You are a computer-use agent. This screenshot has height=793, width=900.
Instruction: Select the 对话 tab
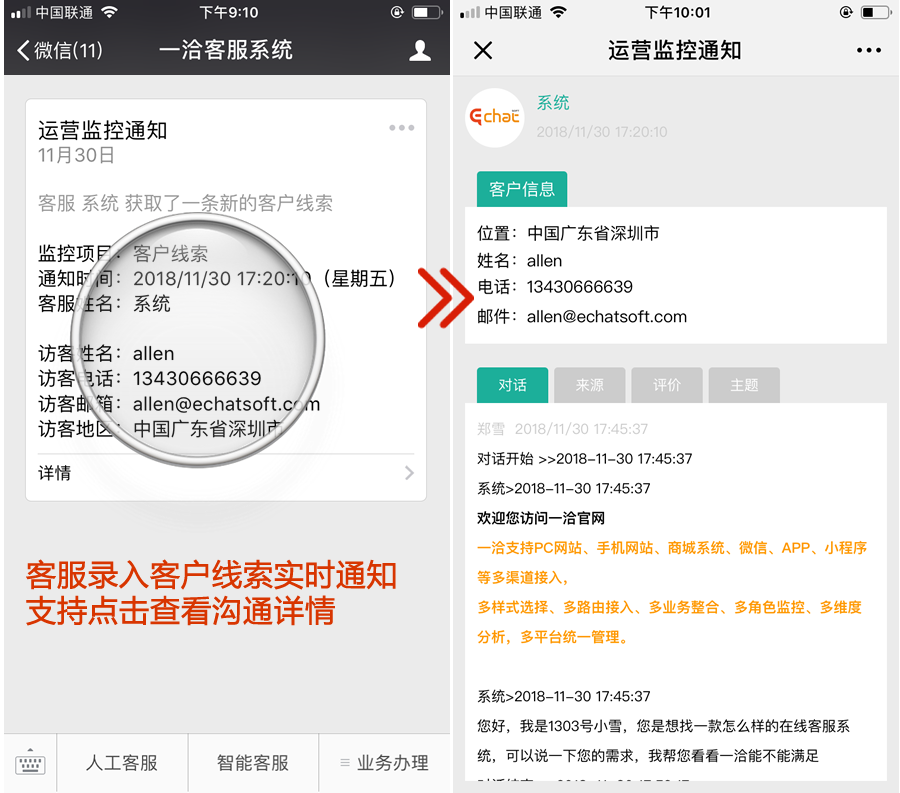(512, 385)
